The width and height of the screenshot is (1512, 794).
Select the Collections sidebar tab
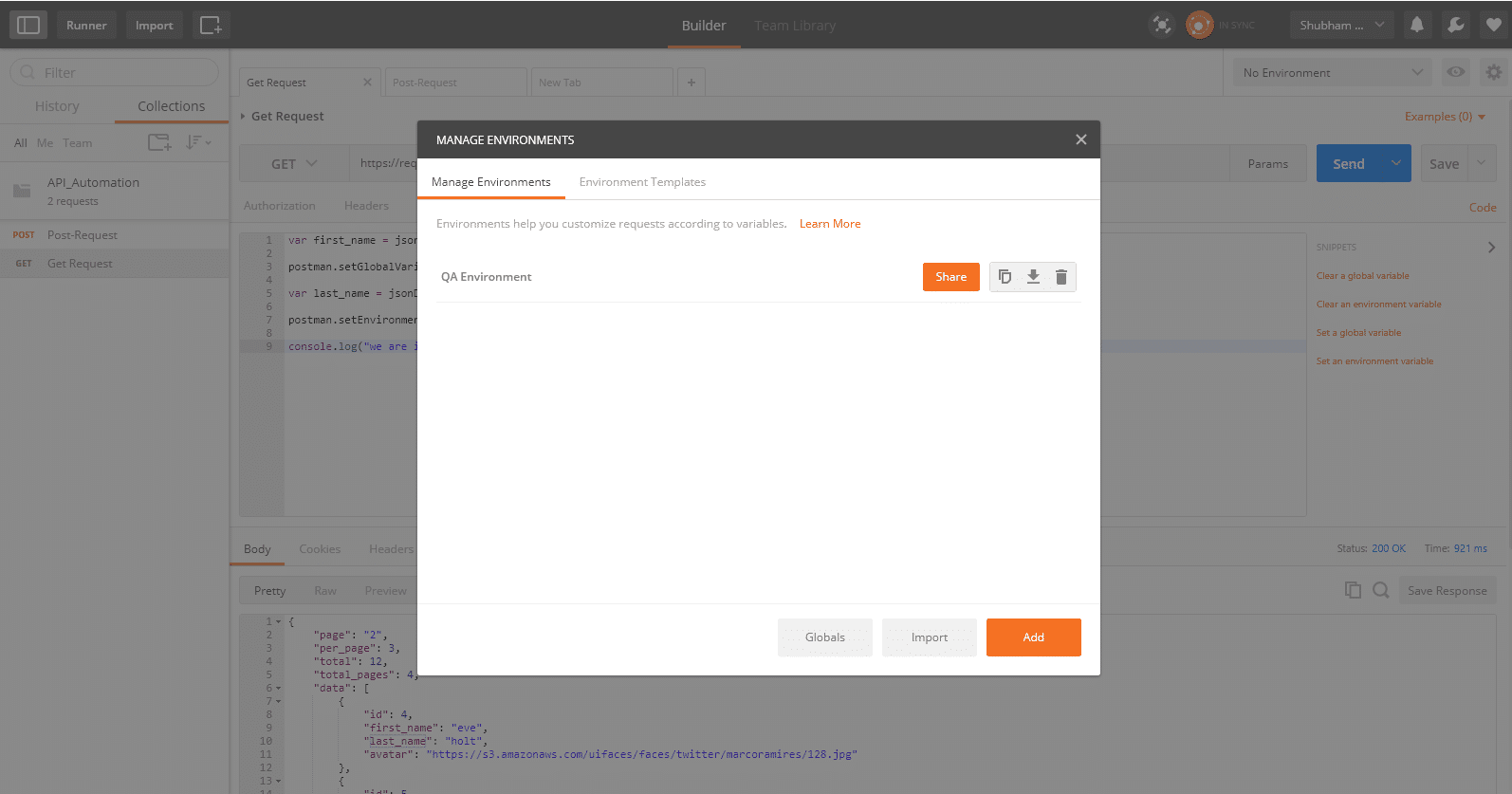(x=171, y=106)
